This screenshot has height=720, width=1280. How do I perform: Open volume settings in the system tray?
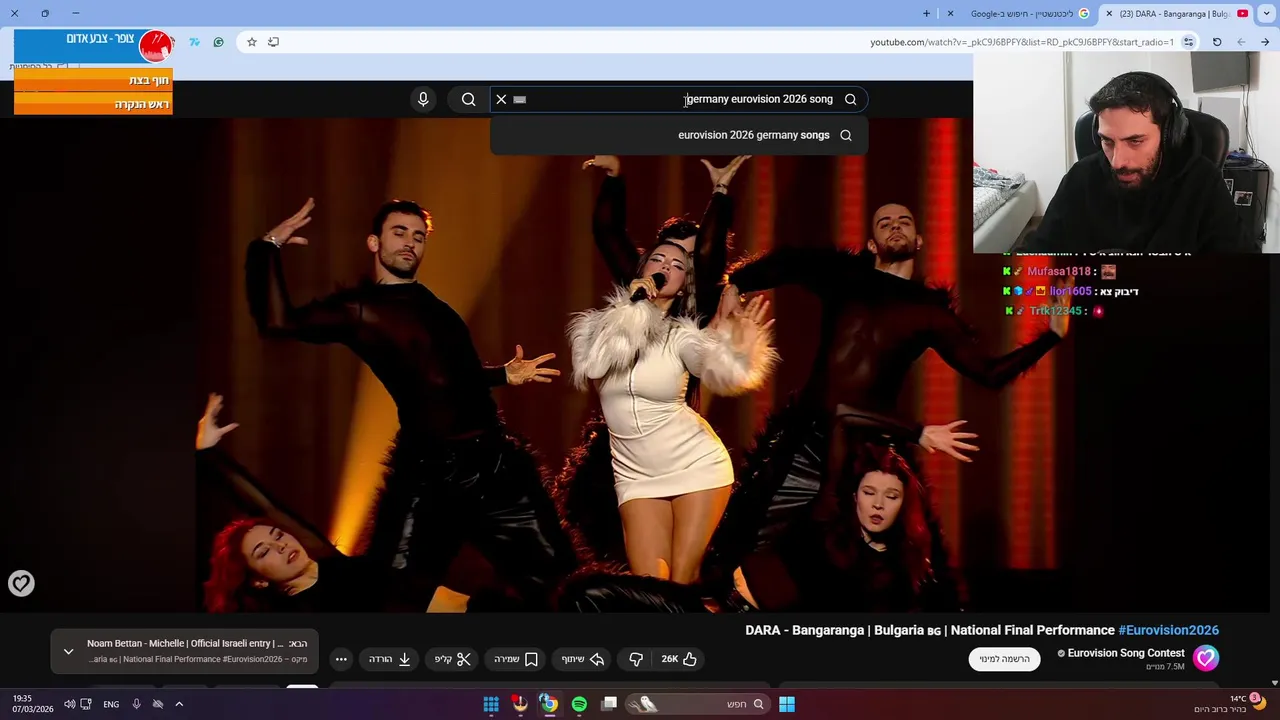(x=70, y=704)
